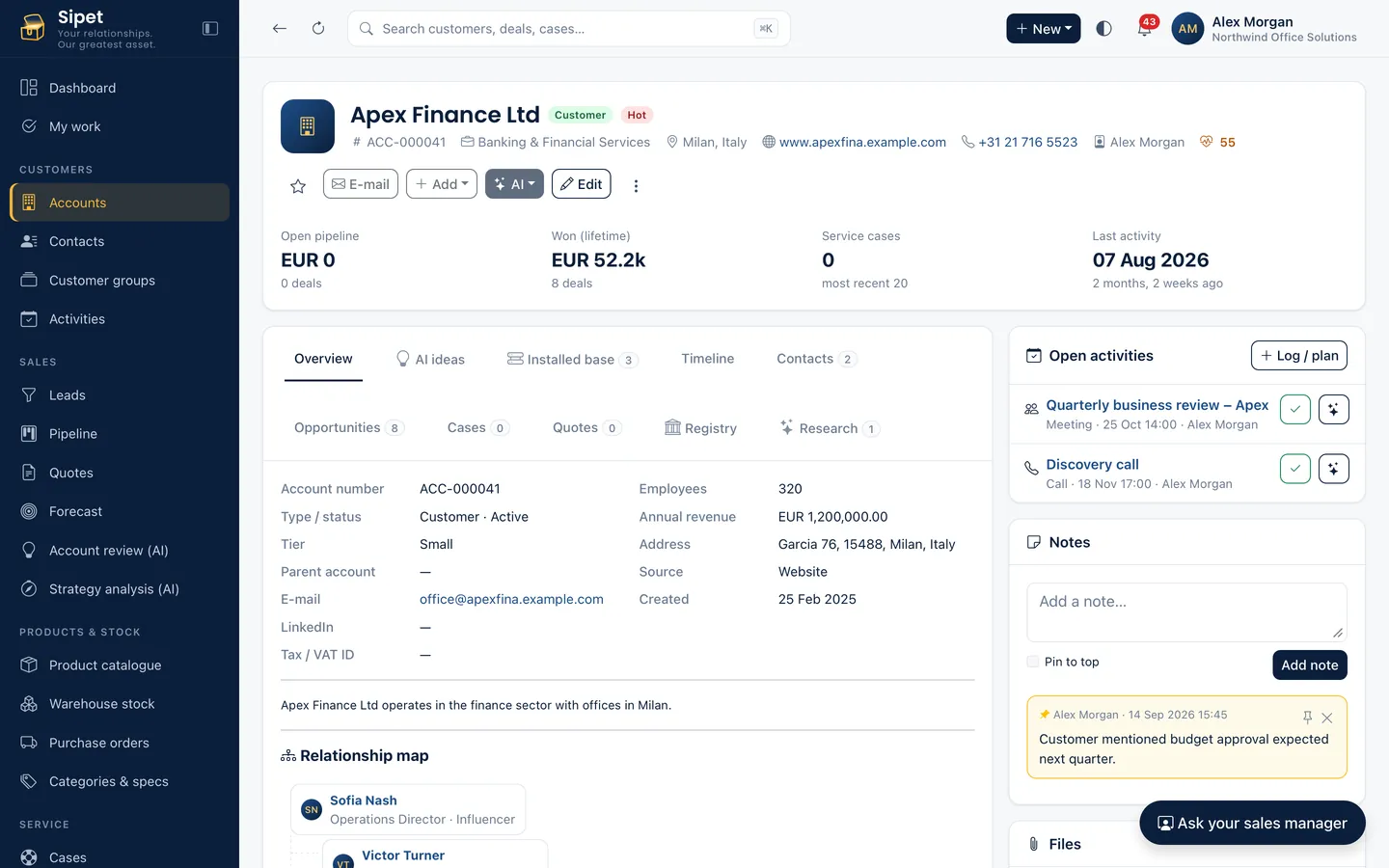Open Warehouse stock in the sidebar
Image resolution: width=1389 pixels, height=868 pixels.
120,704
